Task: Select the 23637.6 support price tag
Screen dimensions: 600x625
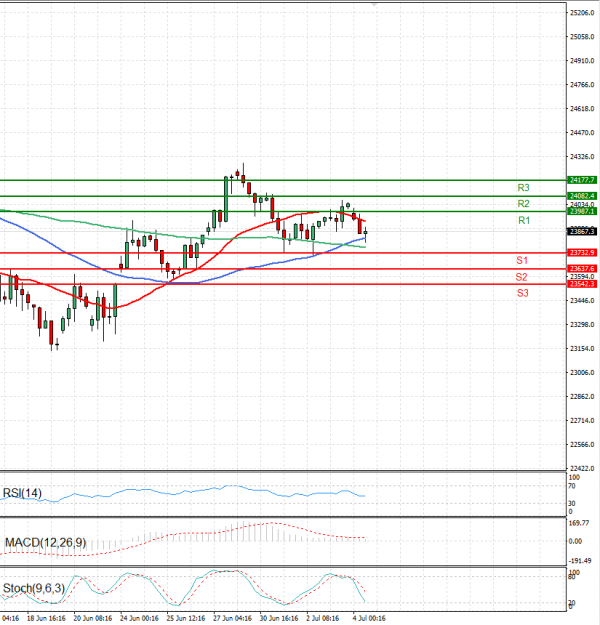Action: coord(582,269)
